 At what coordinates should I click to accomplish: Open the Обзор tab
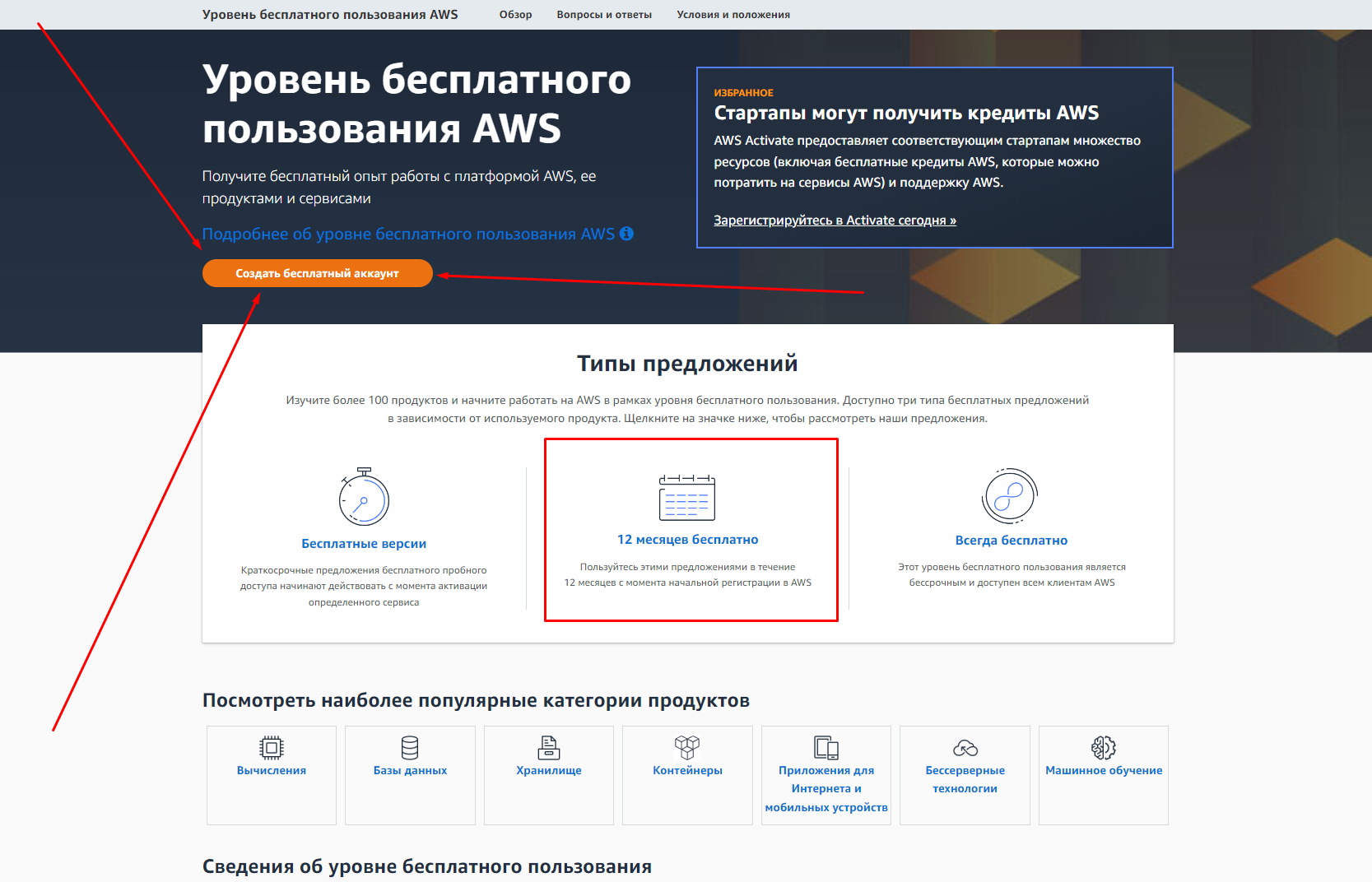point(516,15)
